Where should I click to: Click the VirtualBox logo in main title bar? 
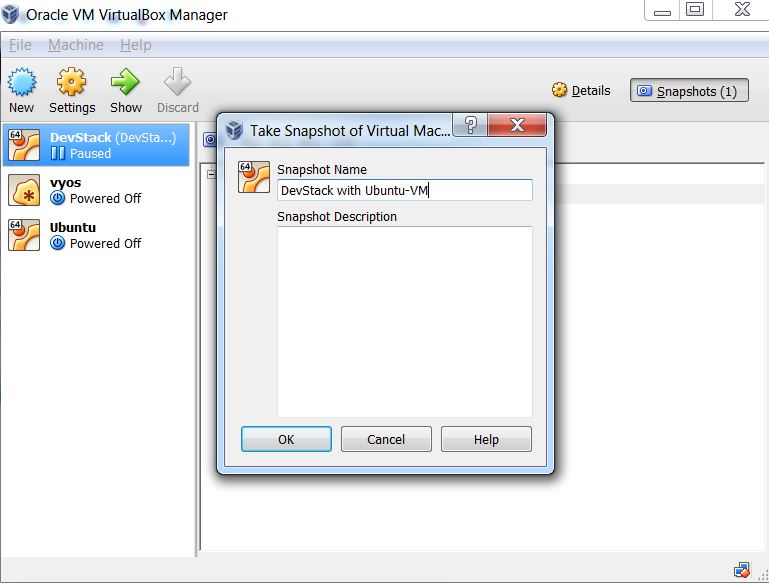coord(10,14)
